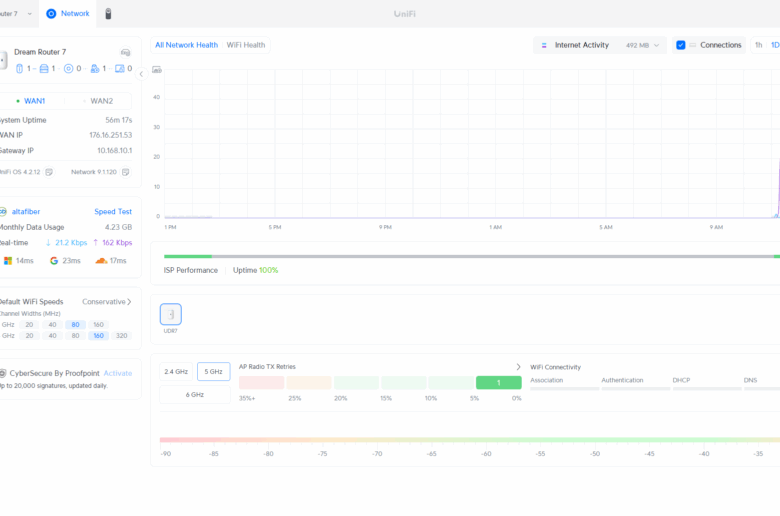Select highlighted 160 MHz channel width option
780x516 pixels.
pos(98,335)
